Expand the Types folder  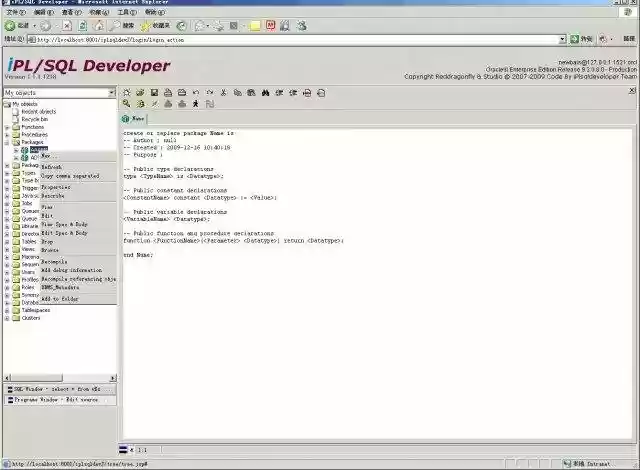coord(7,173)
